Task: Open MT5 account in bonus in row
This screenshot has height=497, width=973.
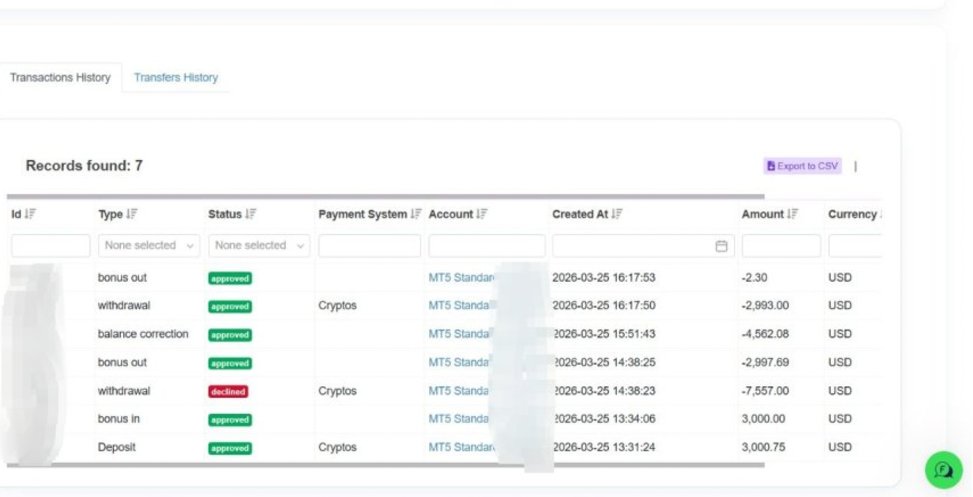Action: (x=459, y=419)
